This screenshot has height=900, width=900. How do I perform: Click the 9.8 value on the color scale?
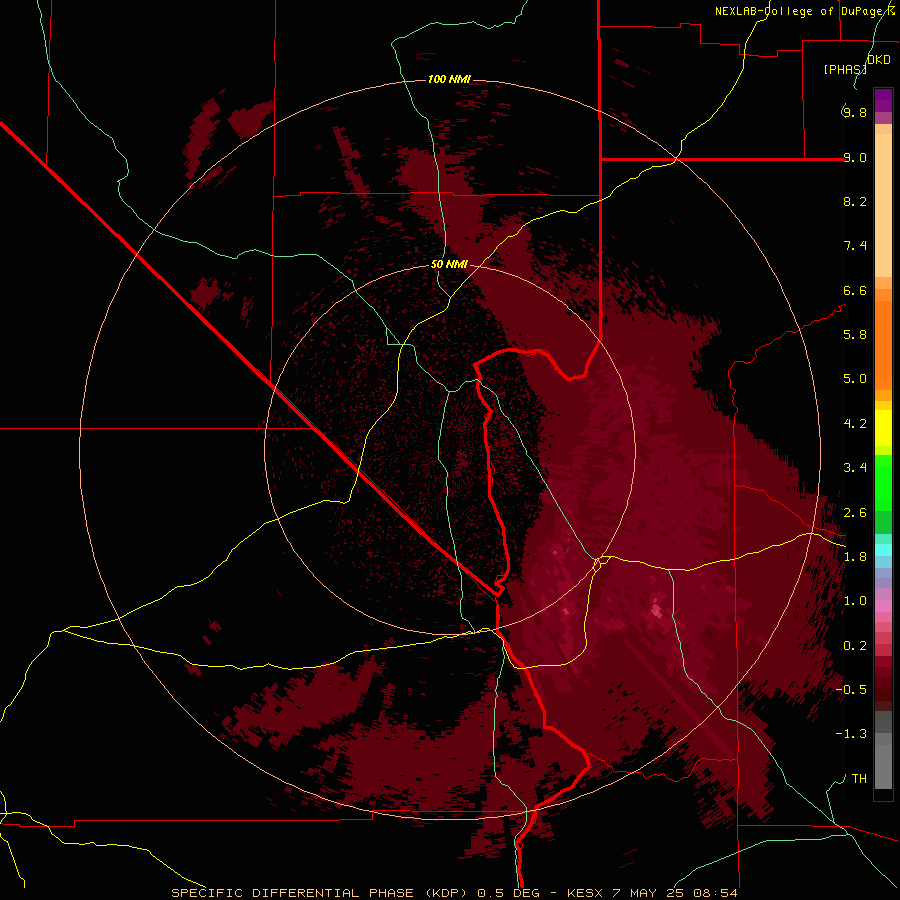tap(855, 112)
